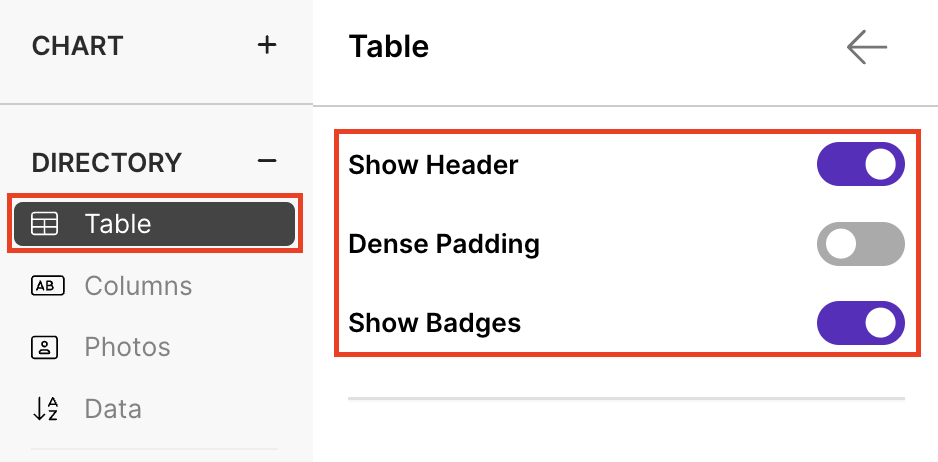938x462 pixels.
Task: Expand the CHART section with plus icon
Action: [x=267, y=45]
